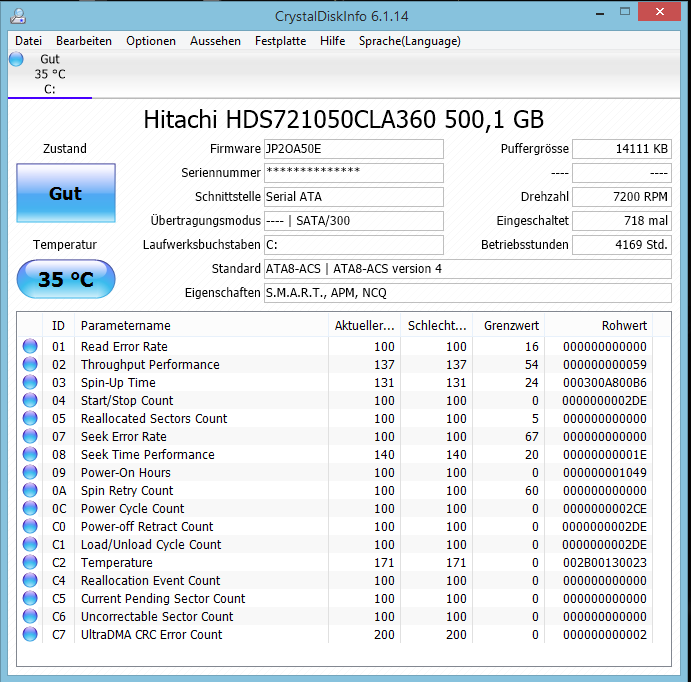Select the Spin-Up Time row text

[118, 383]
